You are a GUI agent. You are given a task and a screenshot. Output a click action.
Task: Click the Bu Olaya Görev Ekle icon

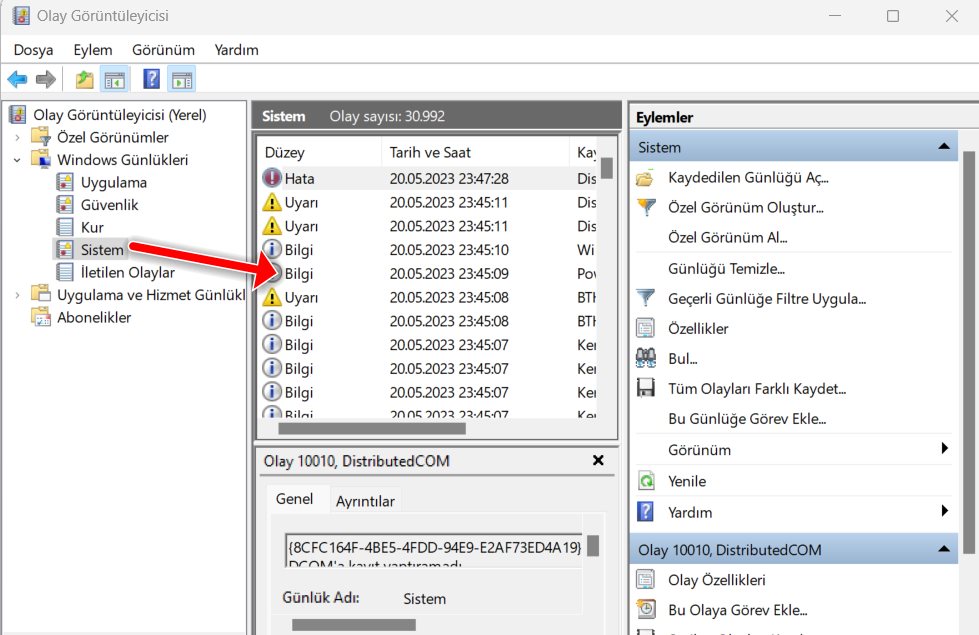[x=646, y=609]
